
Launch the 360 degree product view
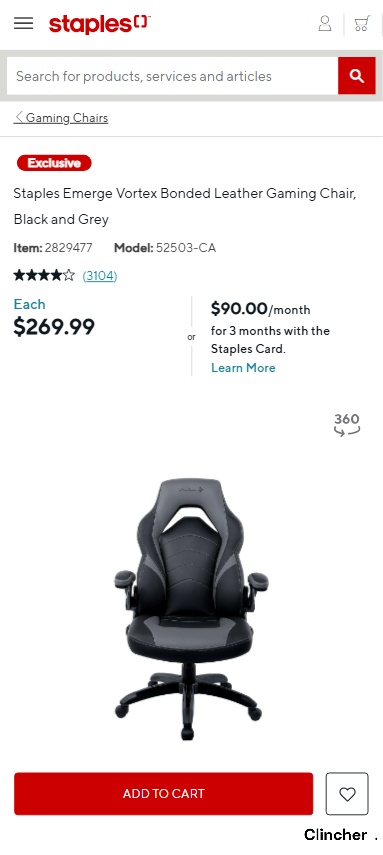[x=347, y=425]
